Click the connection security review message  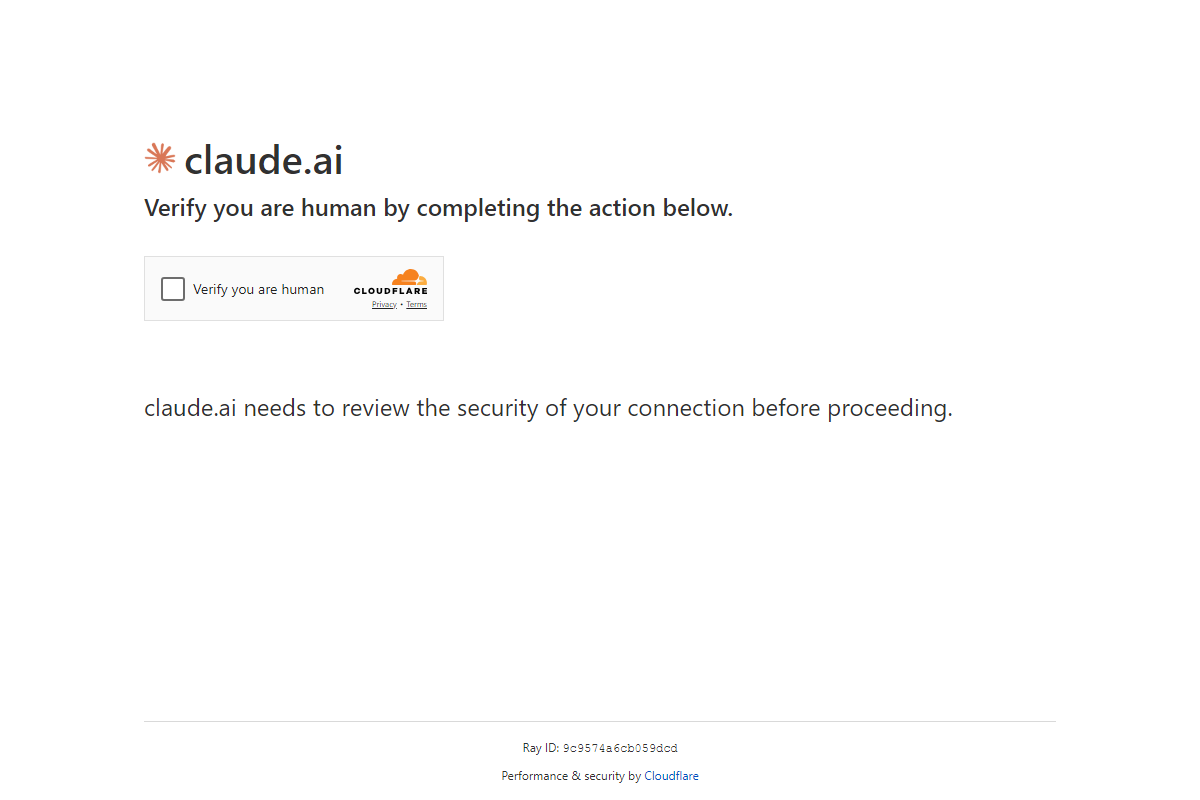[x=548, y=408]
